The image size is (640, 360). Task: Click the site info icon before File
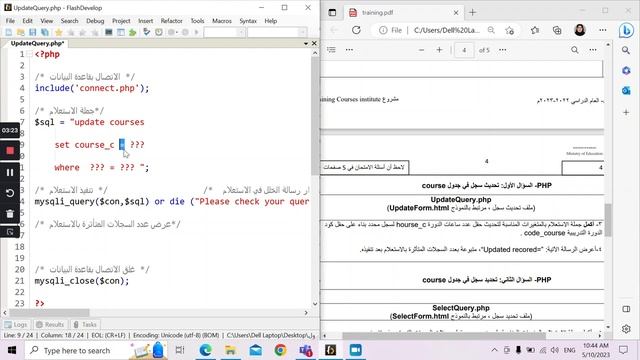[383, 30]
